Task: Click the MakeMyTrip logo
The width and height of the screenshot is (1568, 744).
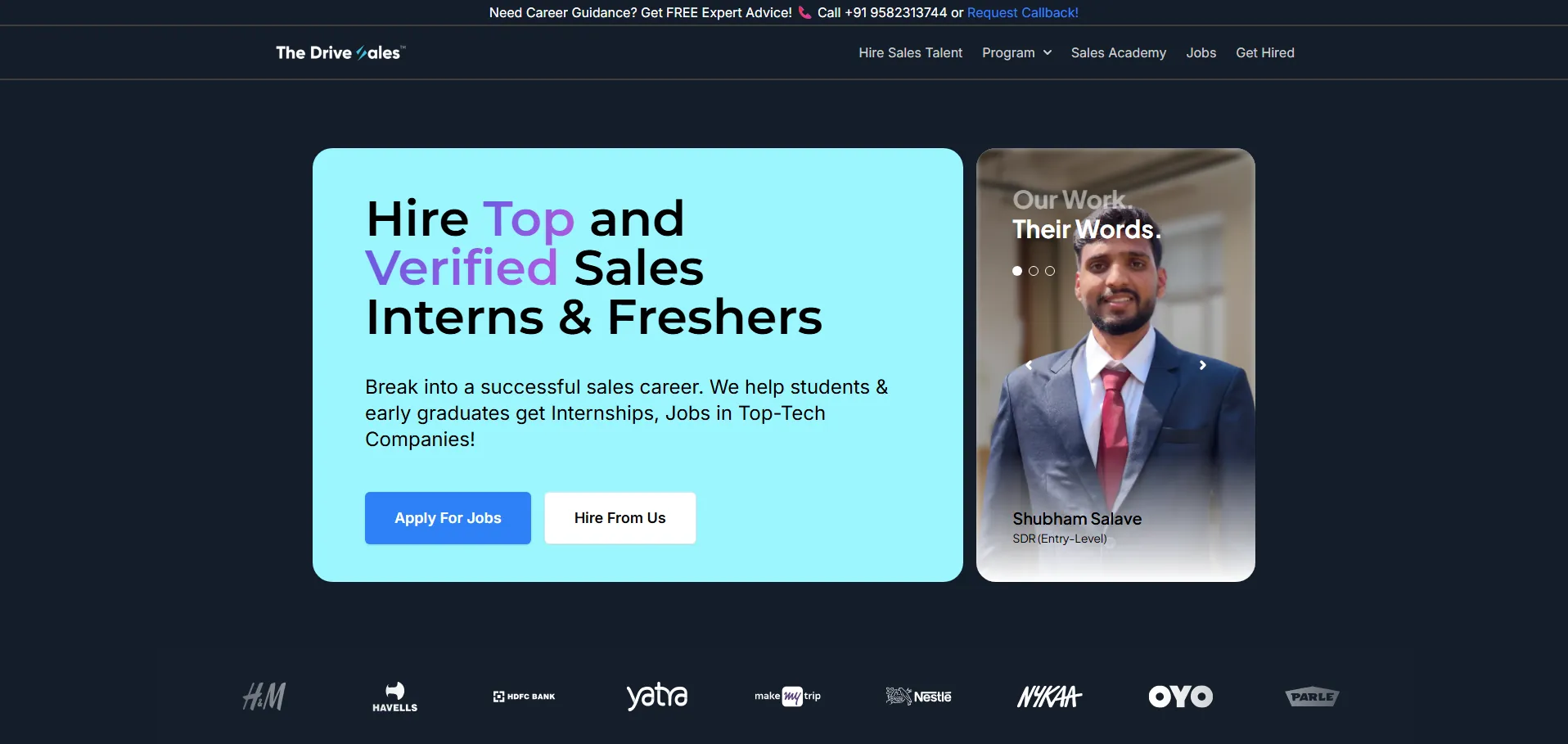Action: click(787, 697)
